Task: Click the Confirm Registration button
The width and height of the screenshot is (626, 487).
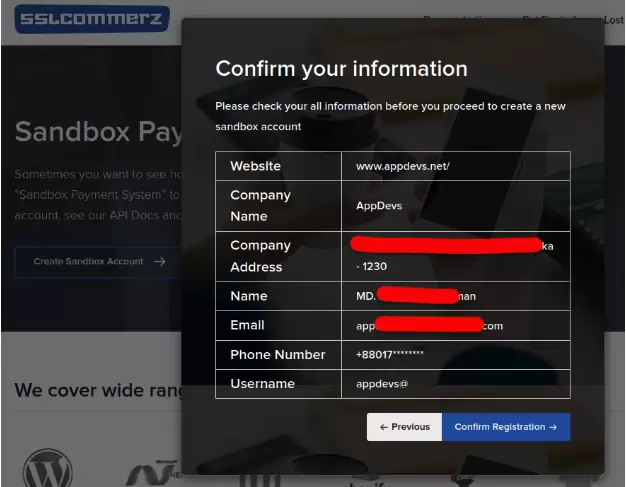Action: pos(506,427)
